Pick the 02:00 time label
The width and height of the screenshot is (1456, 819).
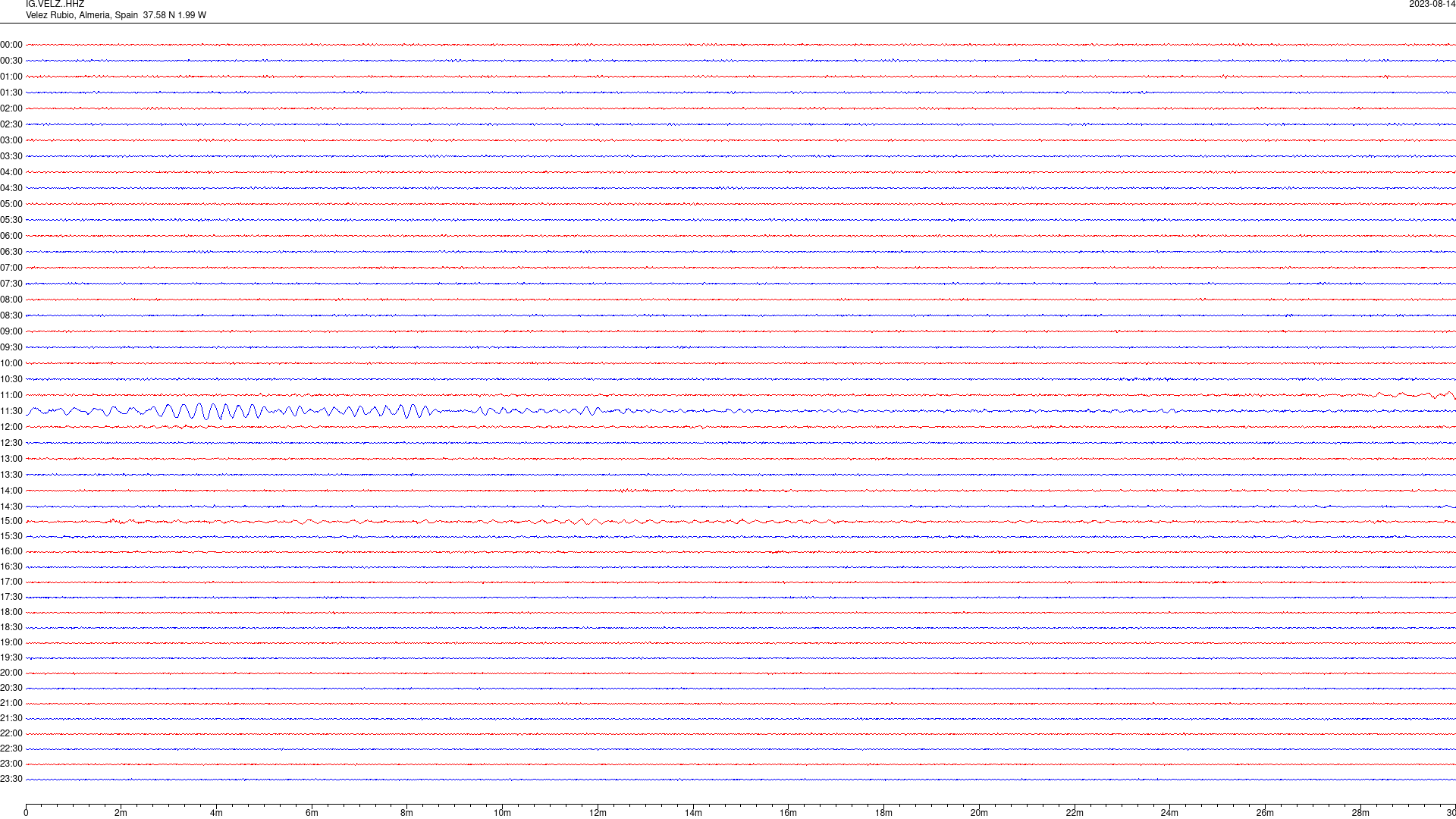point(11,108)
